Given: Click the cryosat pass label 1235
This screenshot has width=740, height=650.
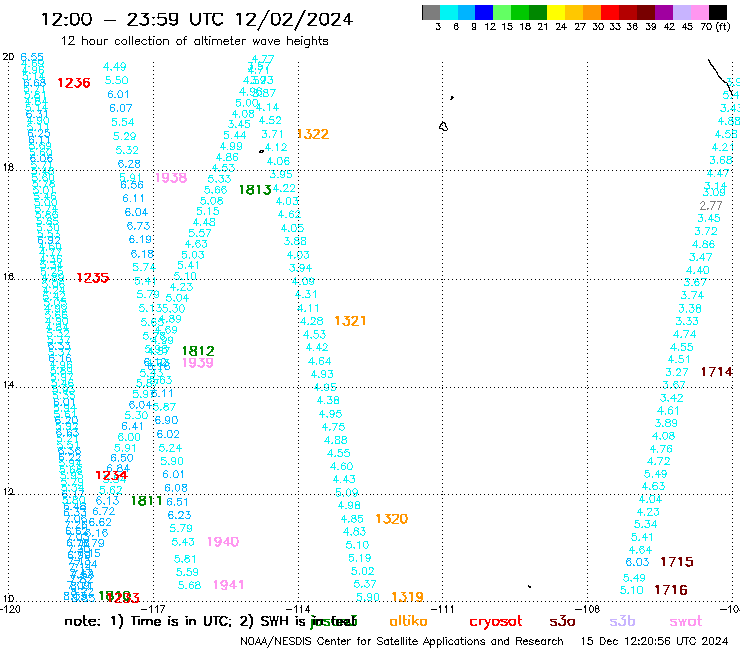Looking at the screenshot, I should point(92,278).
